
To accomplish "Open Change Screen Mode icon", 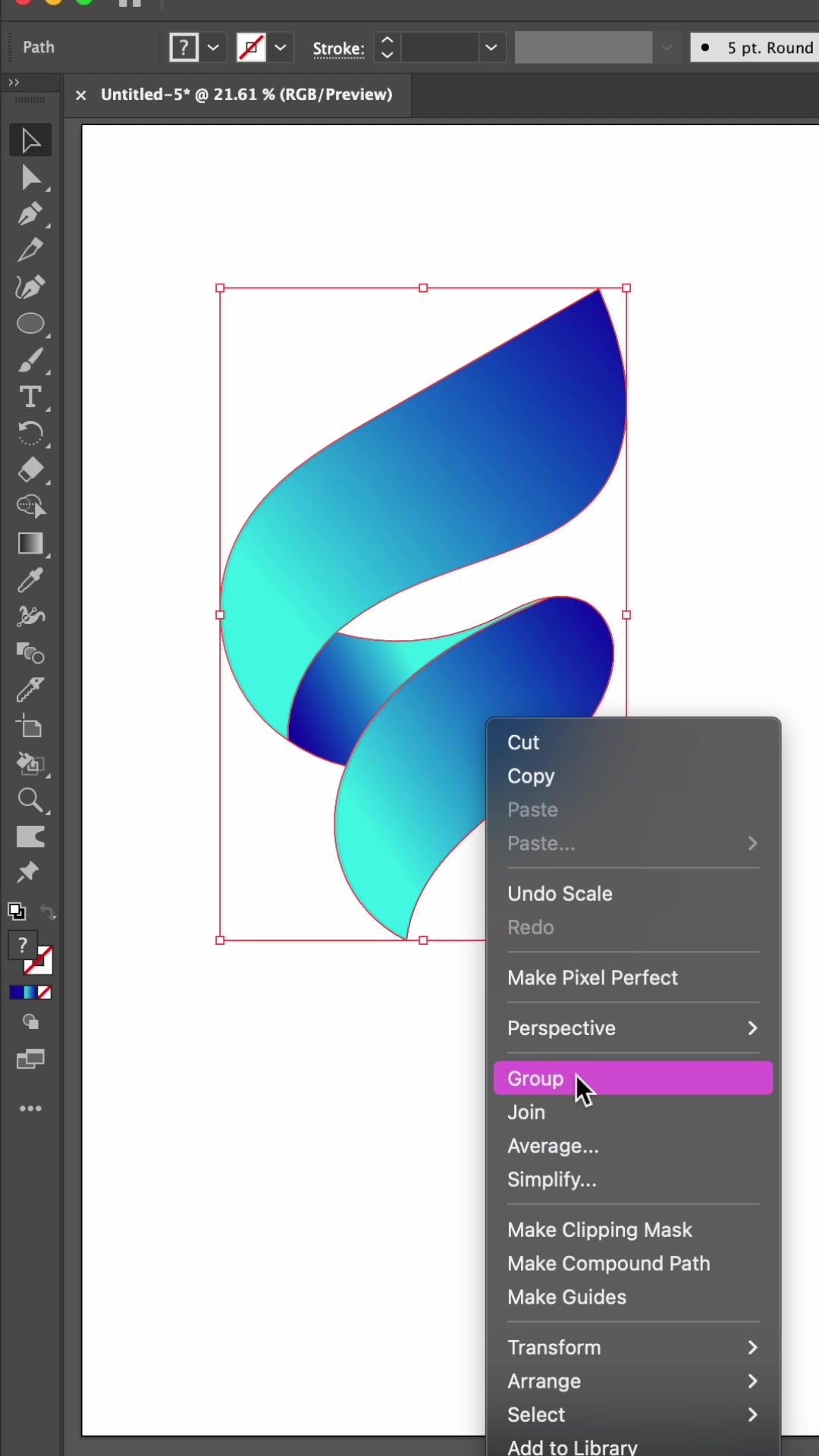I will [30, 1059].
